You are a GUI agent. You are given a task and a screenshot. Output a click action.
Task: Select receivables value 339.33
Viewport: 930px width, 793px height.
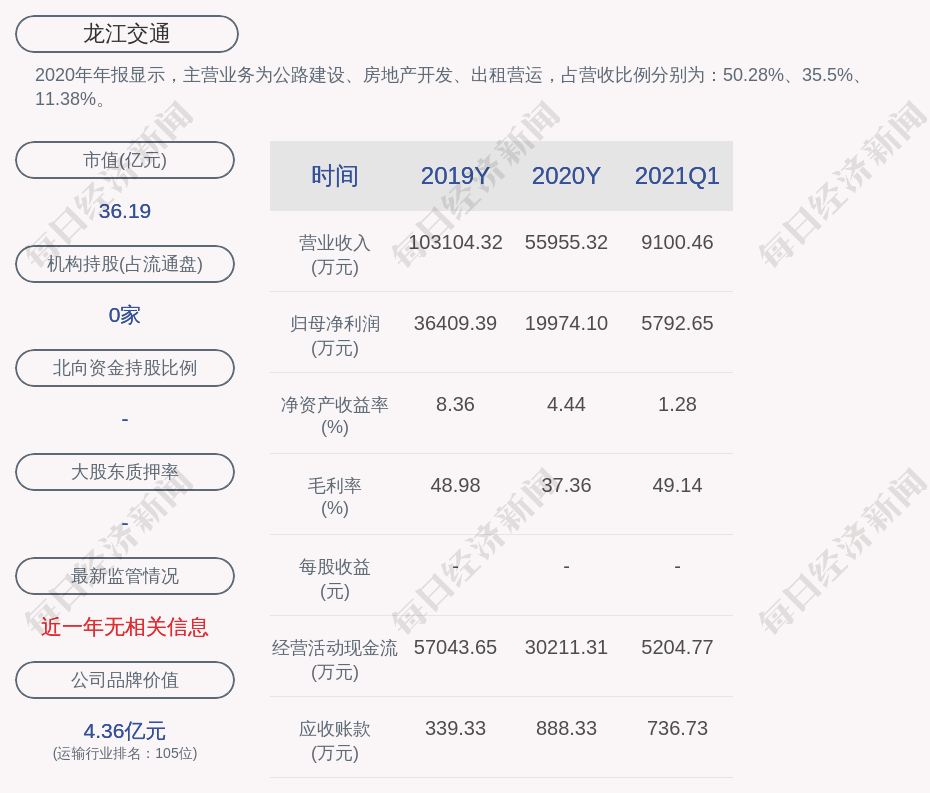(x=455, y=728)
